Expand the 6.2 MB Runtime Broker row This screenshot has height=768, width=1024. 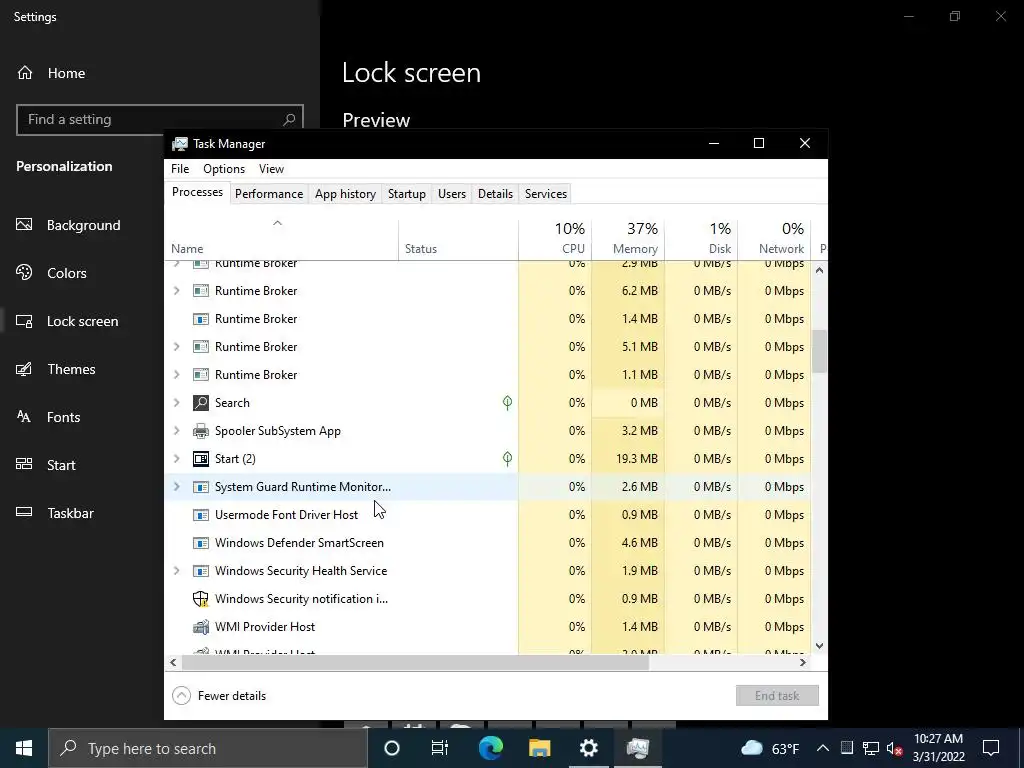(176, 291)
